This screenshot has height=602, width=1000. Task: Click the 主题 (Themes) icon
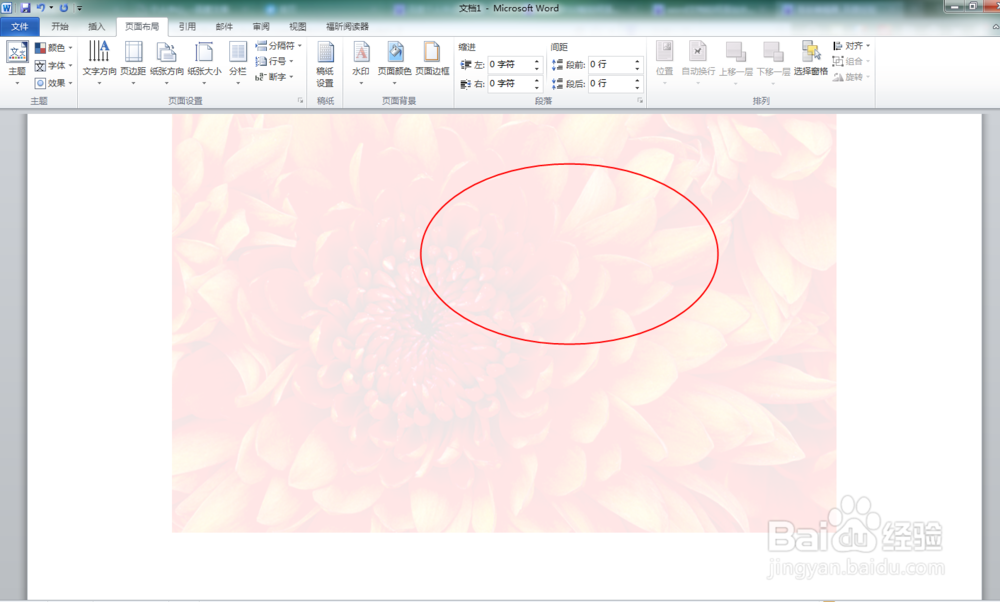coord(16,60)
